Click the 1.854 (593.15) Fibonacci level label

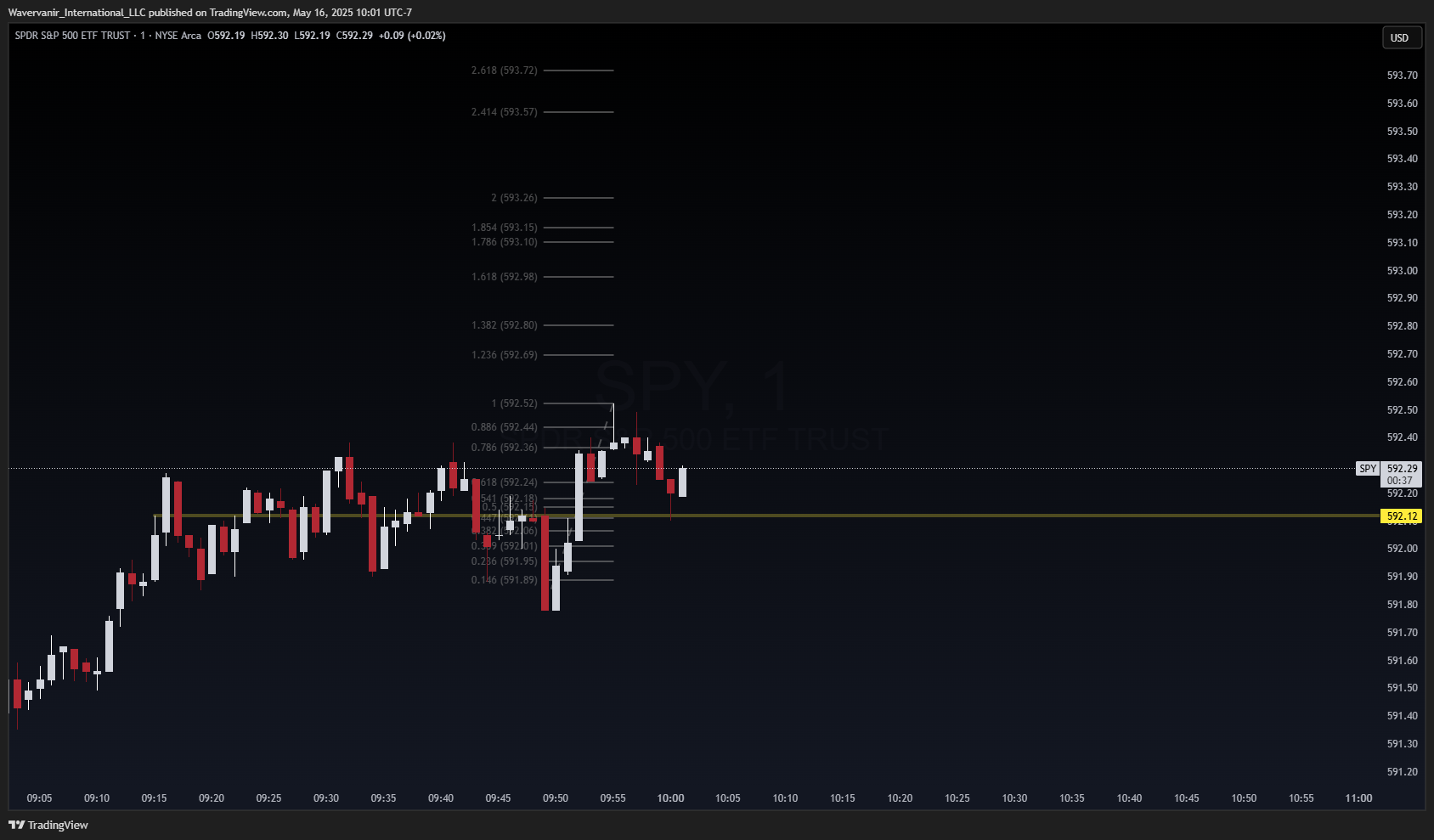pyautogui.click(x=505, y=228)
